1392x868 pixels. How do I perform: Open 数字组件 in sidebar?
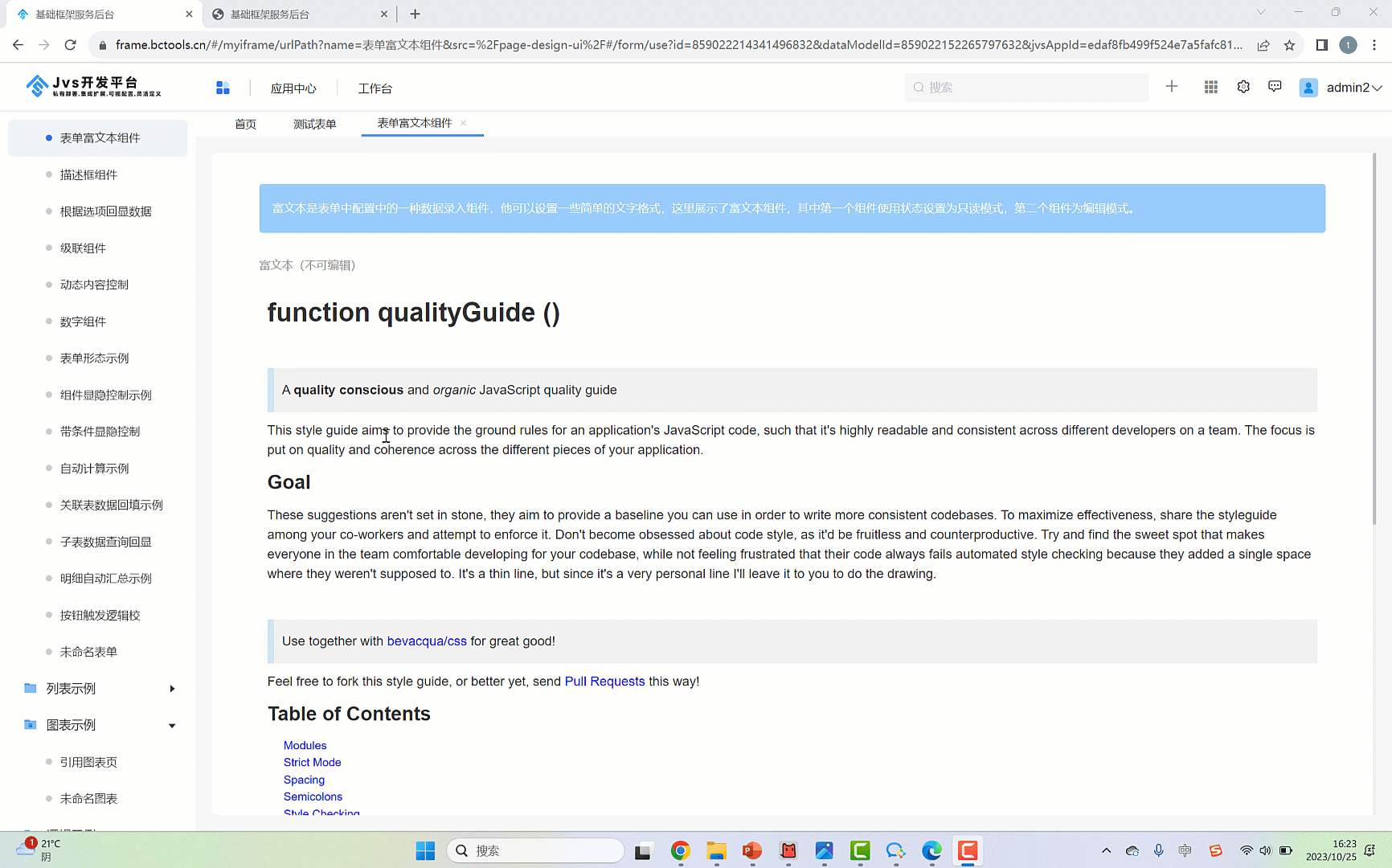tap(83, 321)
